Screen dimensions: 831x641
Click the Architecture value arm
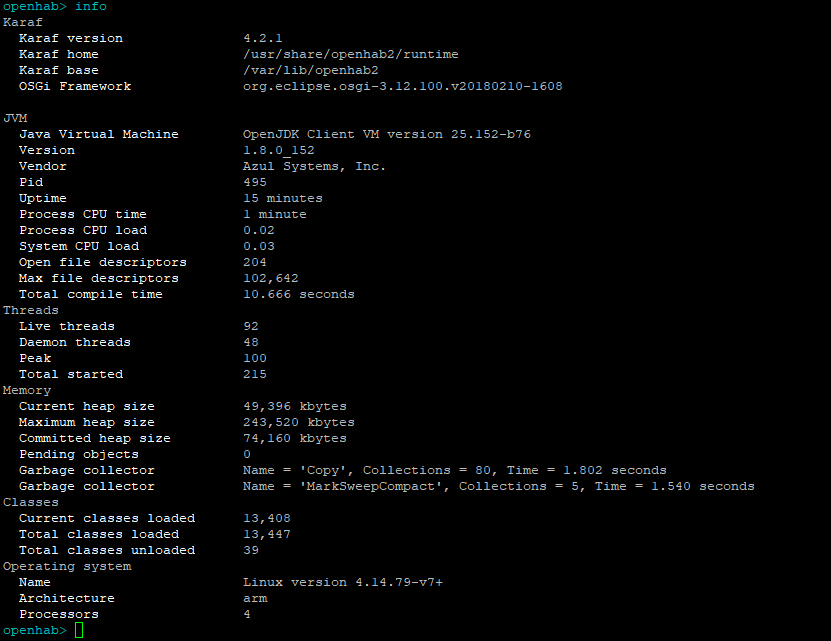pyautogui.click(x=255, y=598)
